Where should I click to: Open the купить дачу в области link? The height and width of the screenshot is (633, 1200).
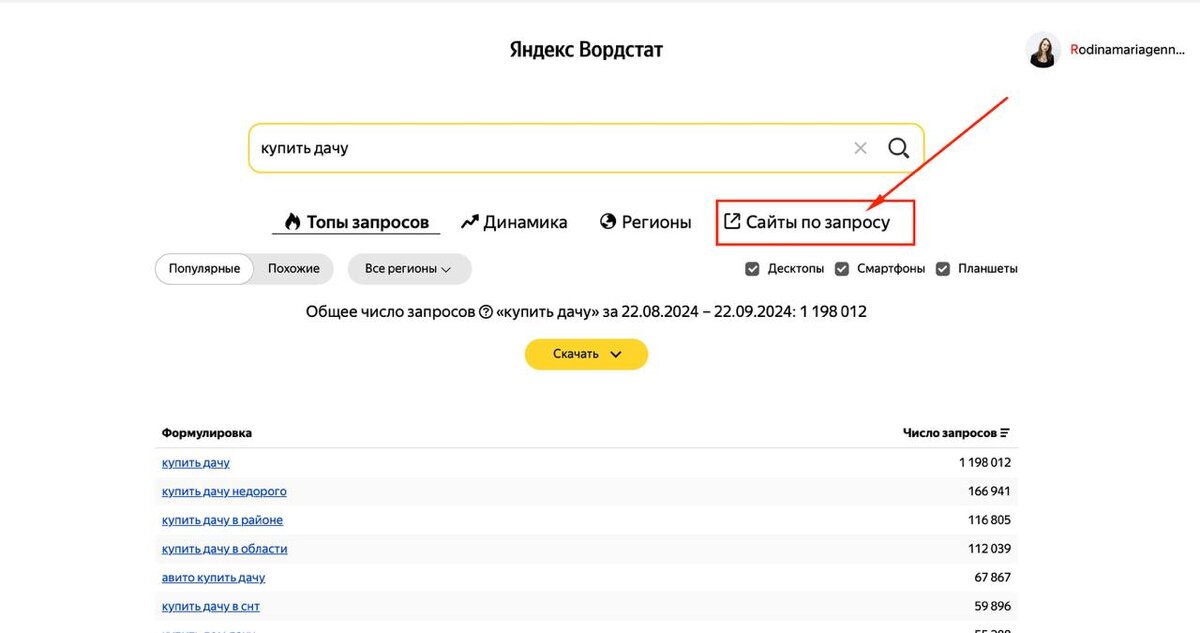(x=225, y=549)
